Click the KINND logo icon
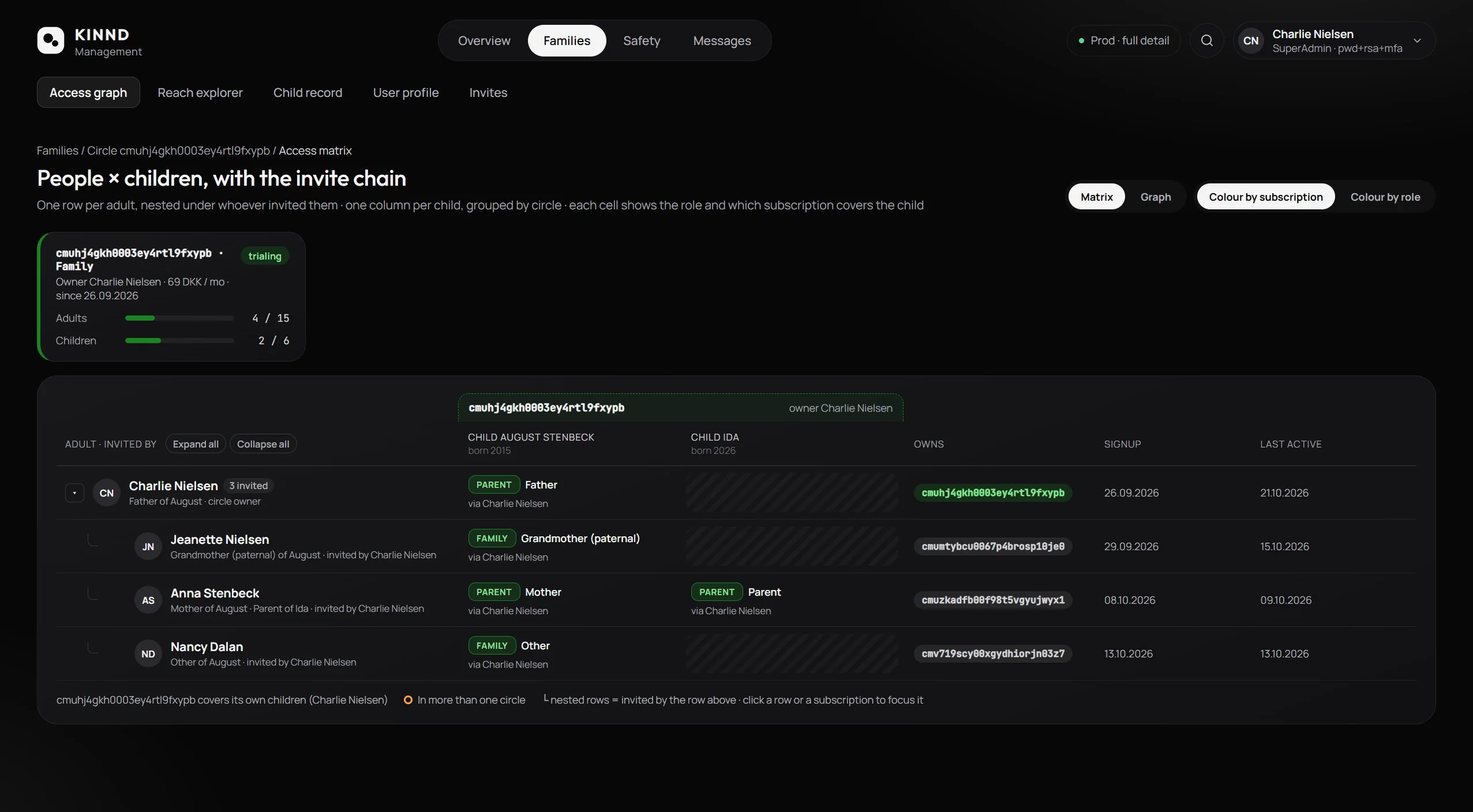The width and height of the screenshot is (1473, 812). [x=51, y=40]
